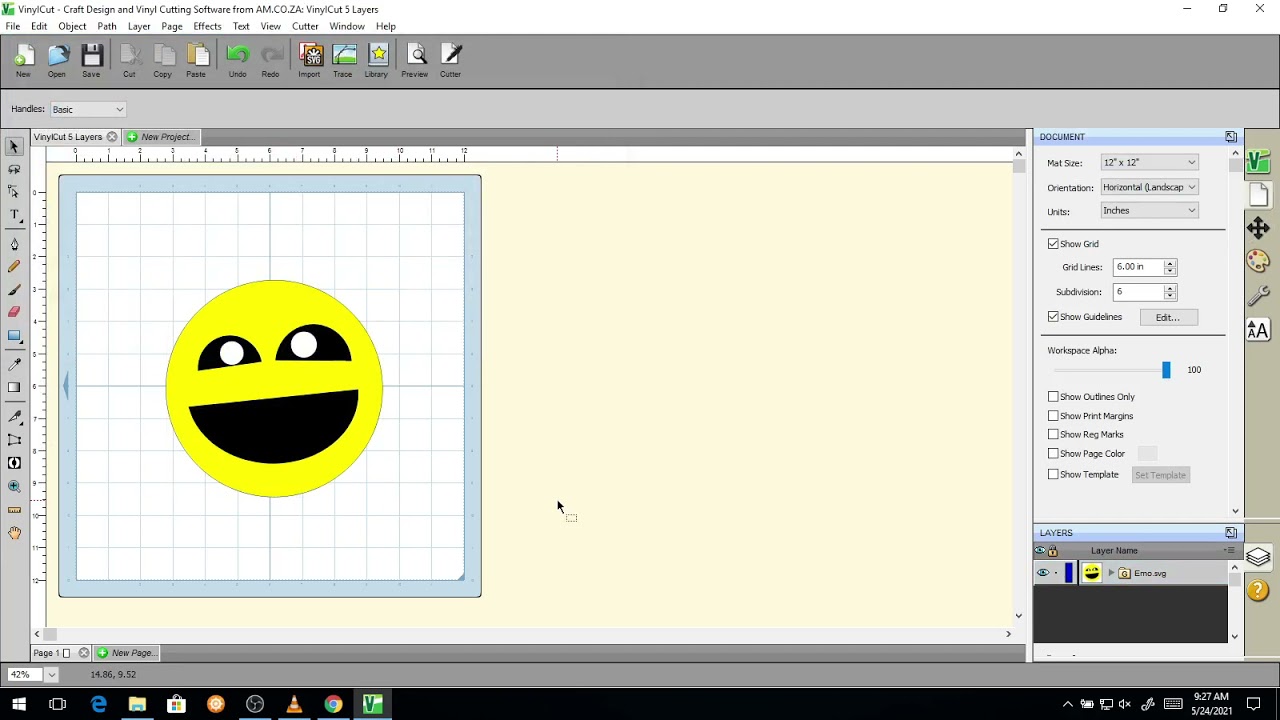Screen dimensions: 1280x720
Task: Open the Orientation dropdown
Action: point(1149,187)
